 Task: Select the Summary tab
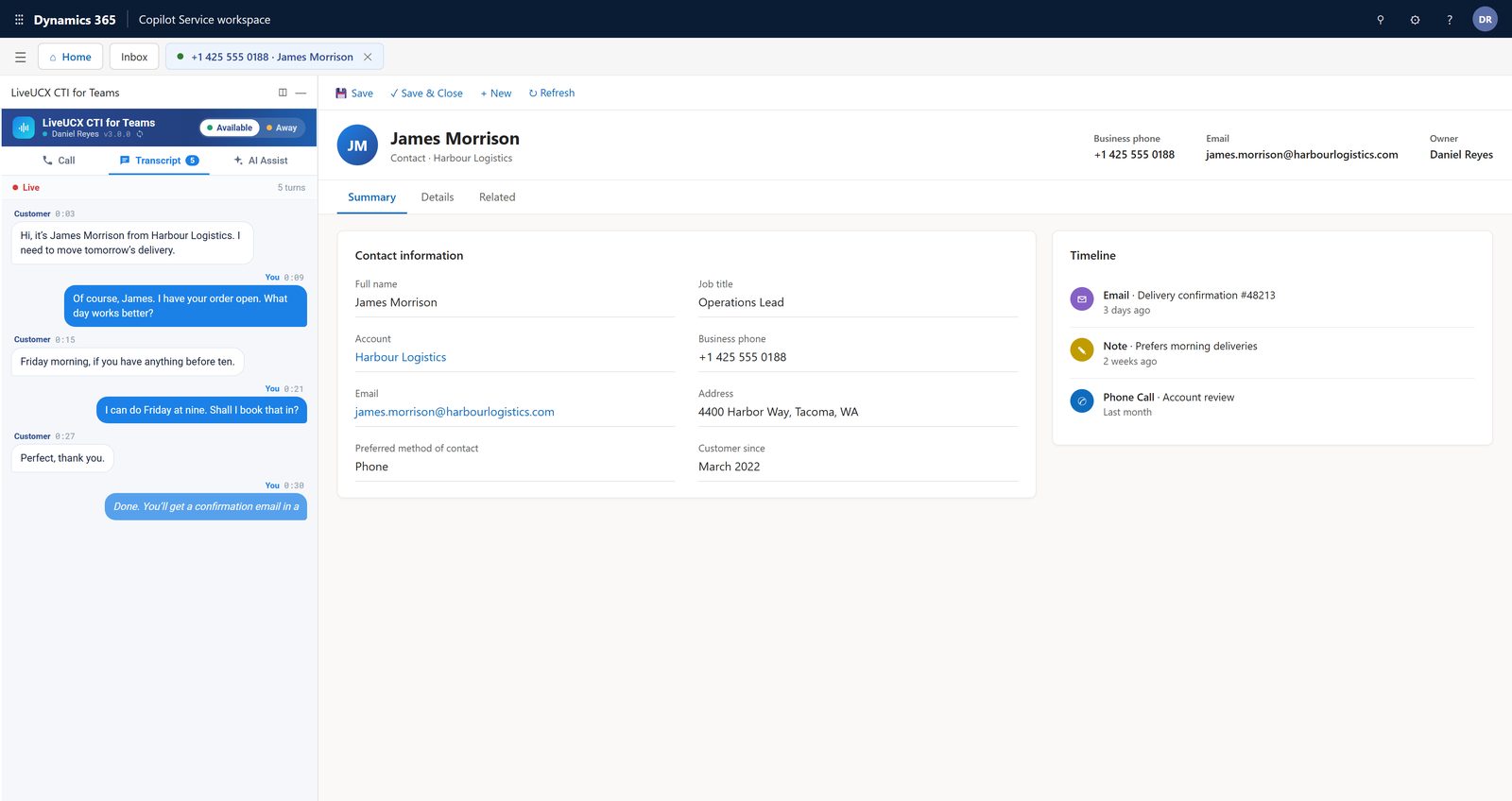[371, 197]
